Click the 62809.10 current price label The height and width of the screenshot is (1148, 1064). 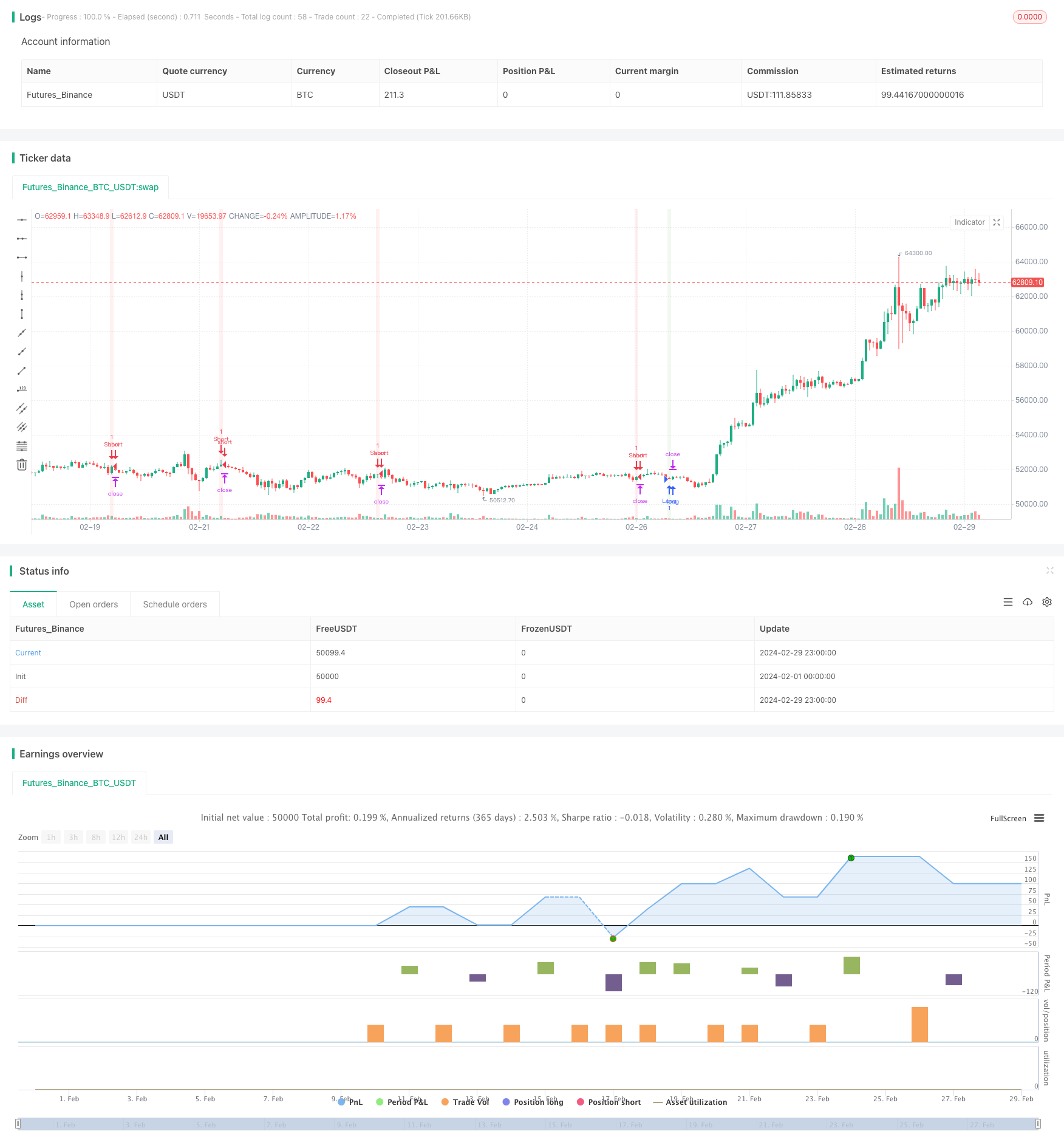click(1028, 282)
